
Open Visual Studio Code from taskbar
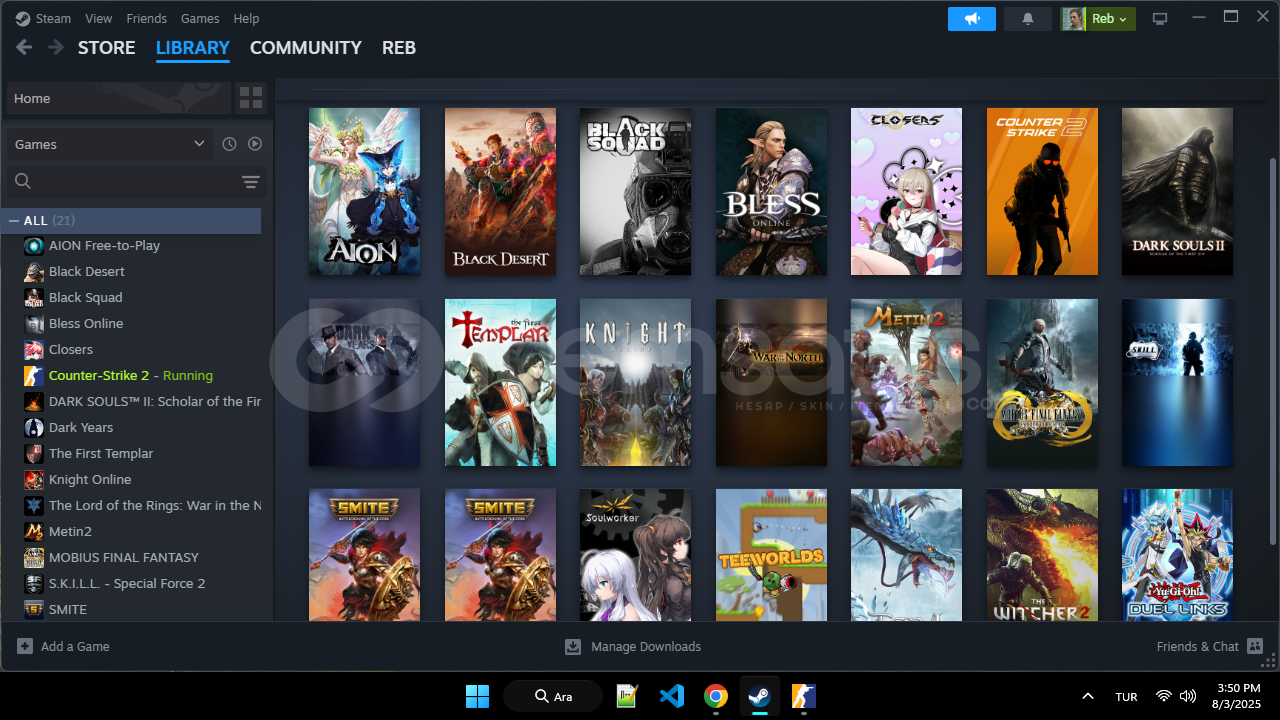[672, 696]
